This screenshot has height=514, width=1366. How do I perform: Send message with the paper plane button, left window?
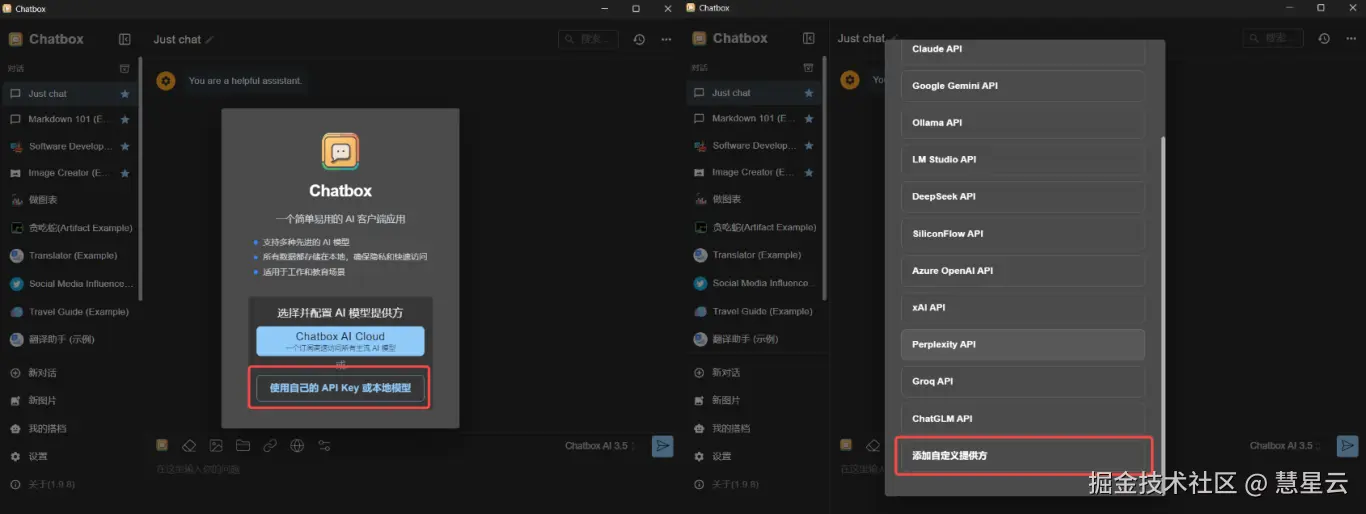click(662, 446)
